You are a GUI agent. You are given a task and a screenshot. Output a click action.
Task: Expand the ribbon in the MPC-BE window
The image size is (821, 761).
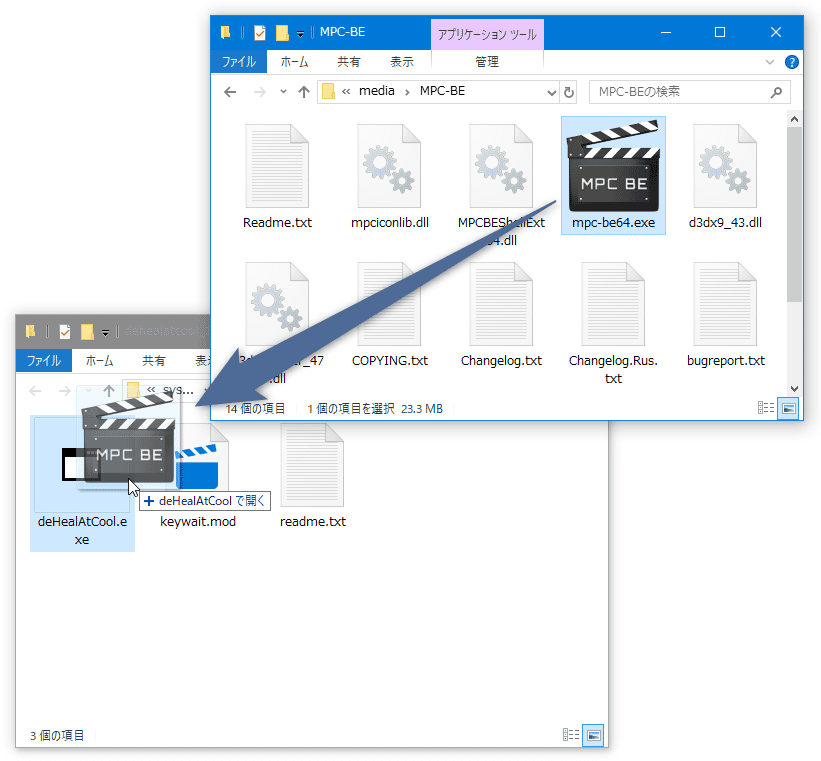coord(770,62)
